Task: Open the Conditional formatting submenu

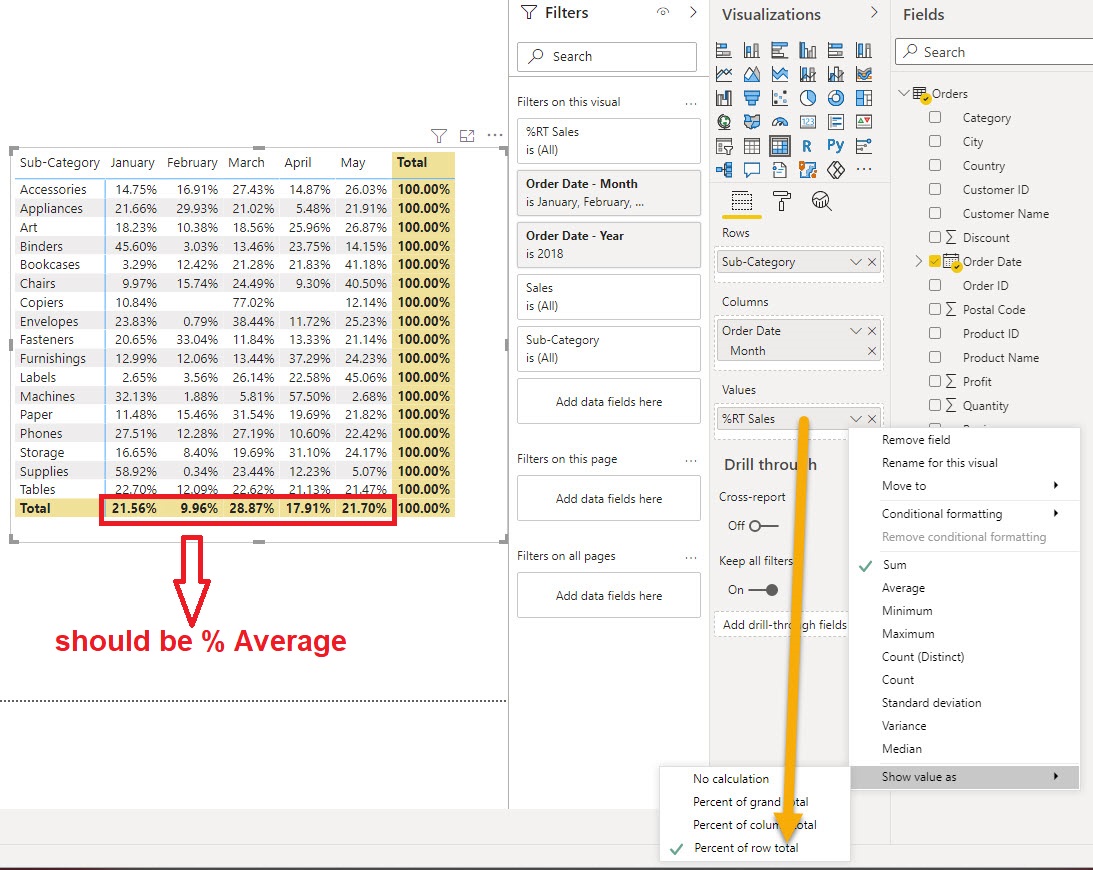Action: 965,514
